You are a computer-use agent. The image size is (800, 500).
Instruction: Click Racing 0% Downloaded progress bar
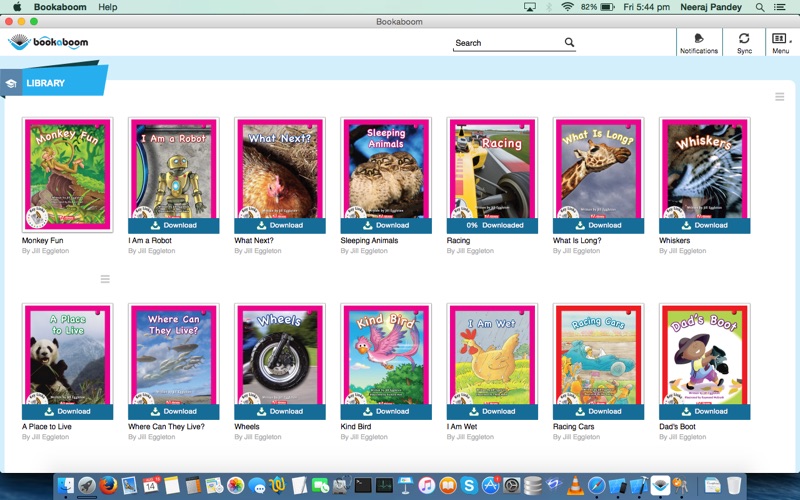492,225
